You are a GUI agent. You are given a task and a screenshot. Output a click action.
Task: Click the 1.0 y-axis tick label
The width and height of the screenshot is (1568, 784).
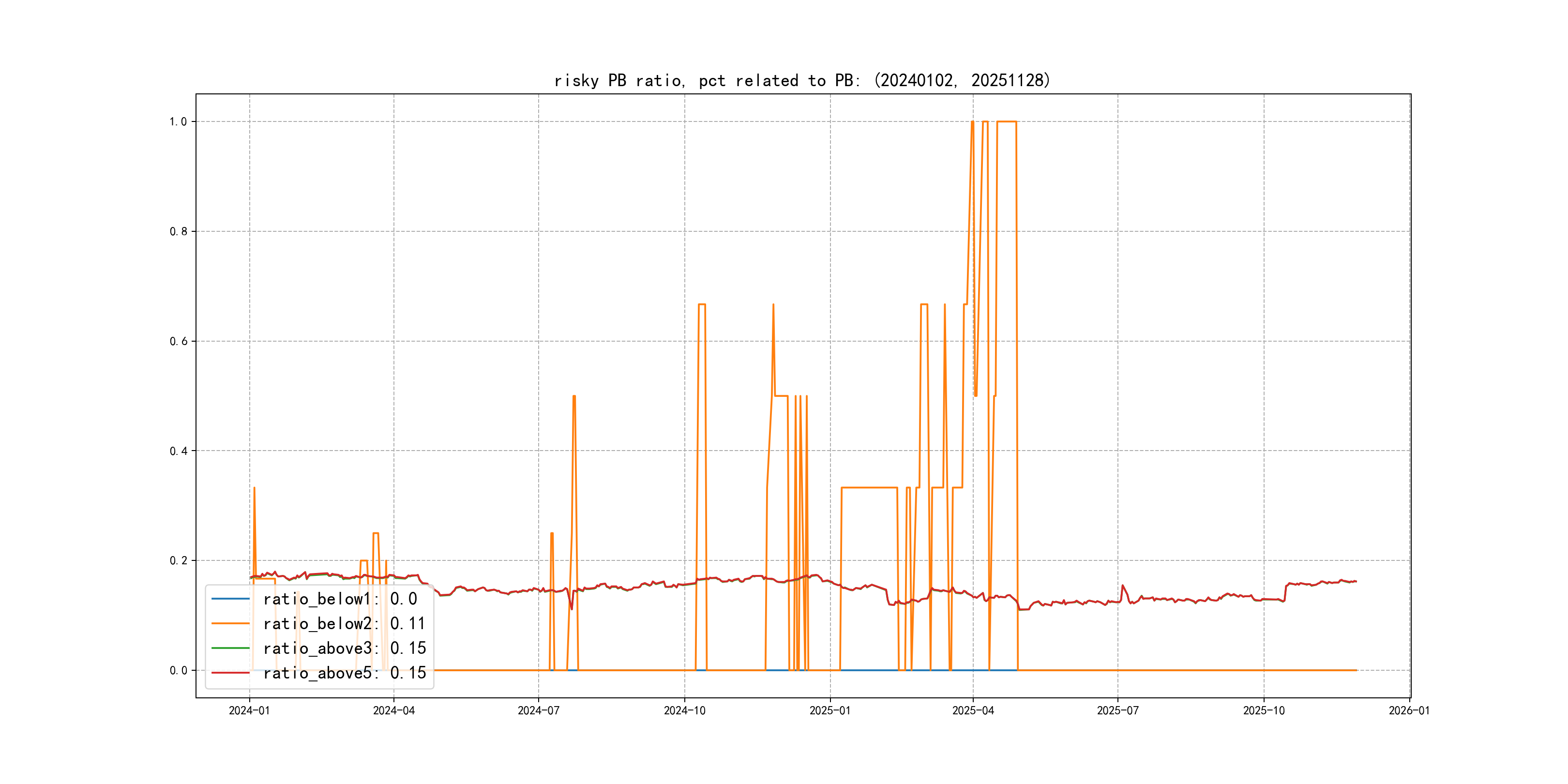coord(179,122)
